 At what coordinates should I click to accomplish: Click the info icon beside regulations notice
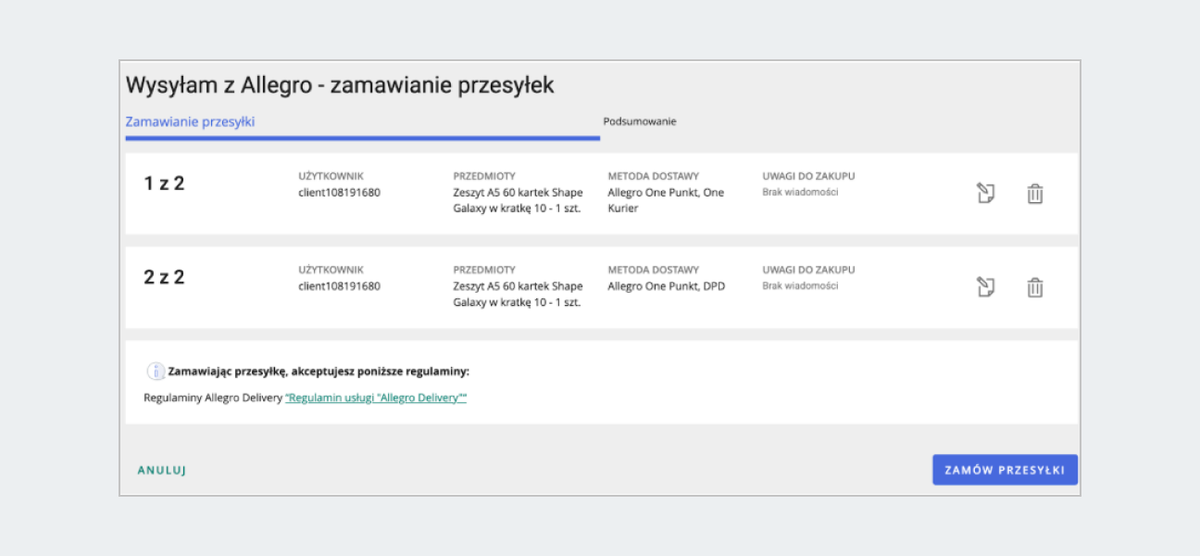pos(156,371)
